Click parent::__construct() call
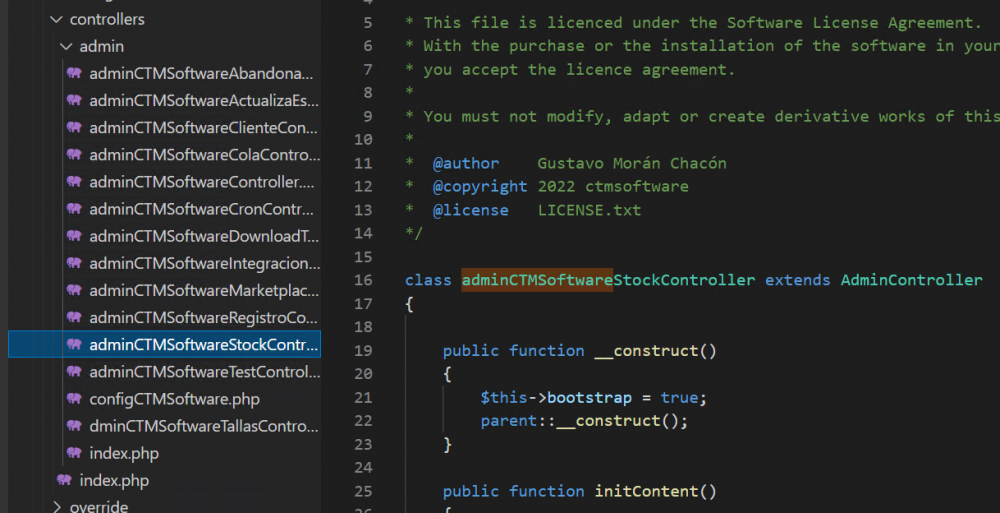Screen dimensions: 1000x513 point(584,421)
